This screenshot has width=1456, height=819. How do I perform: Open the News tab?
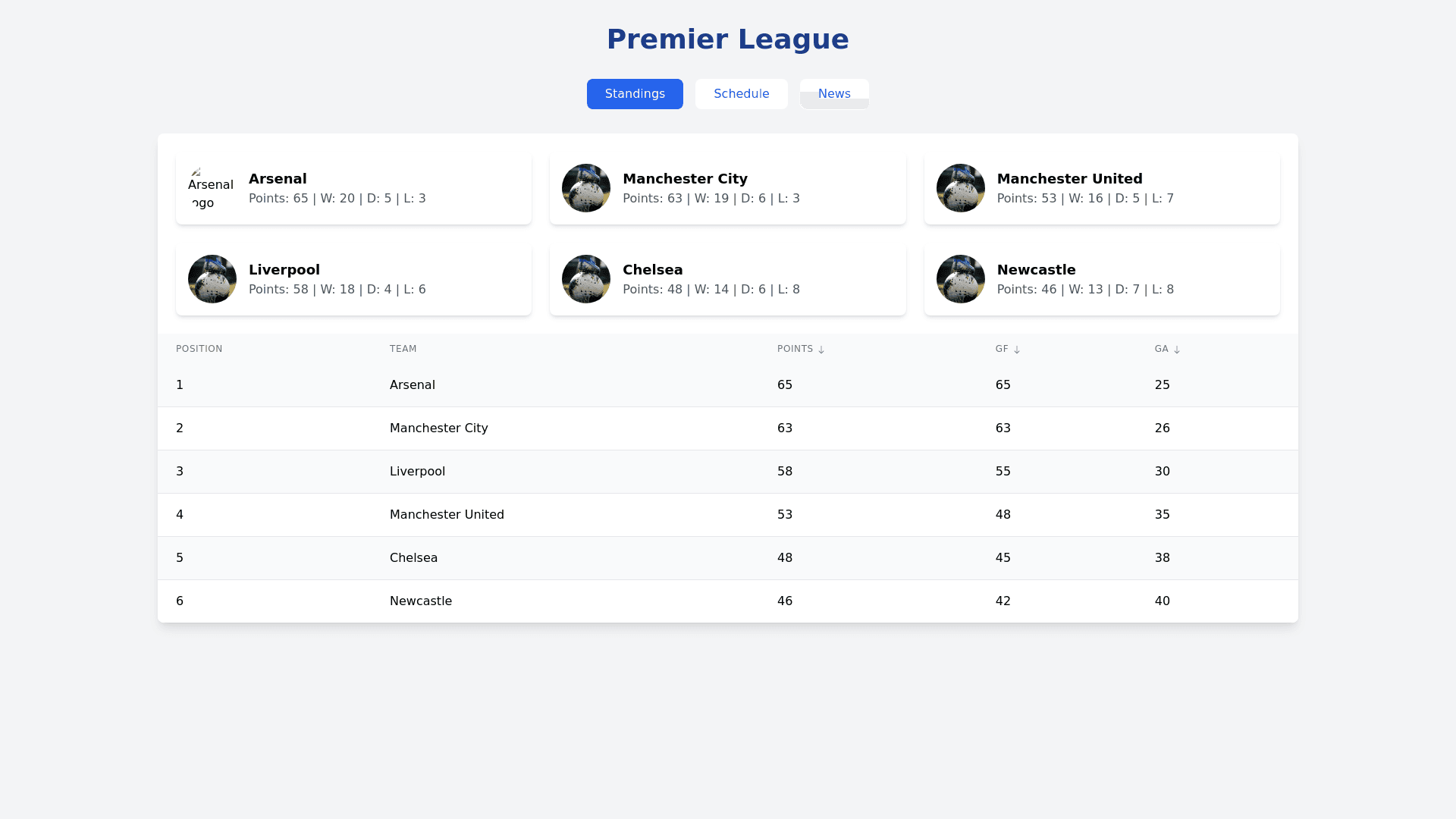coord(834,93)
